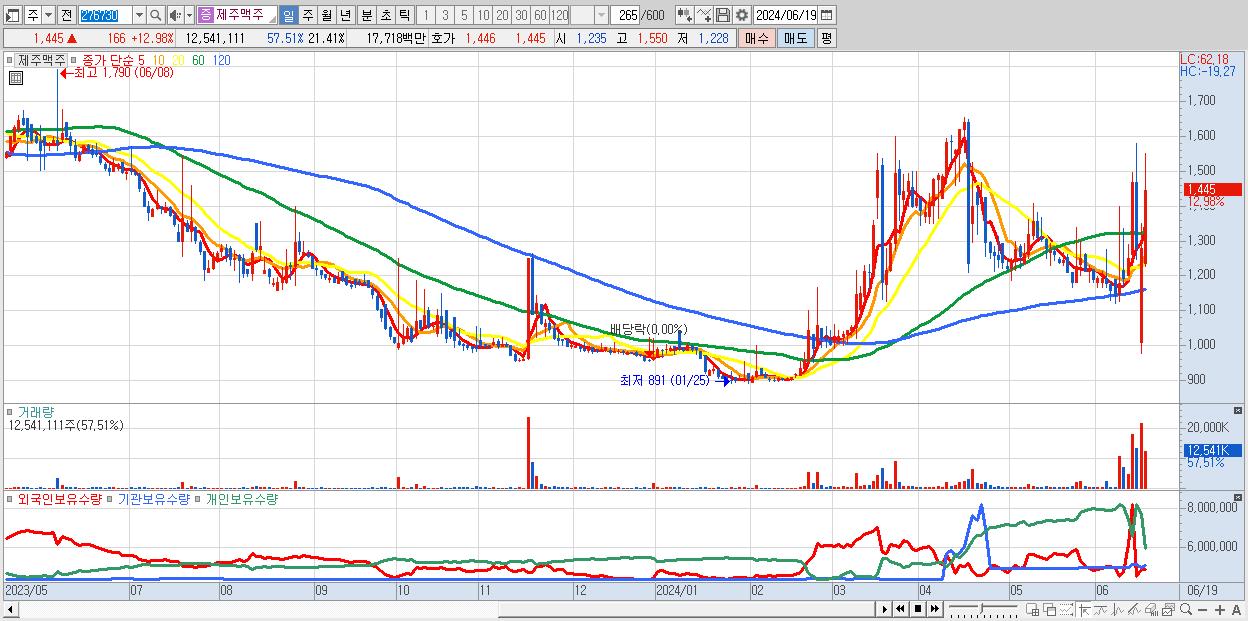
Task: Open the dropdown arrow next to '주' selector
Action: pyautogui.click(x=48, y=16)
